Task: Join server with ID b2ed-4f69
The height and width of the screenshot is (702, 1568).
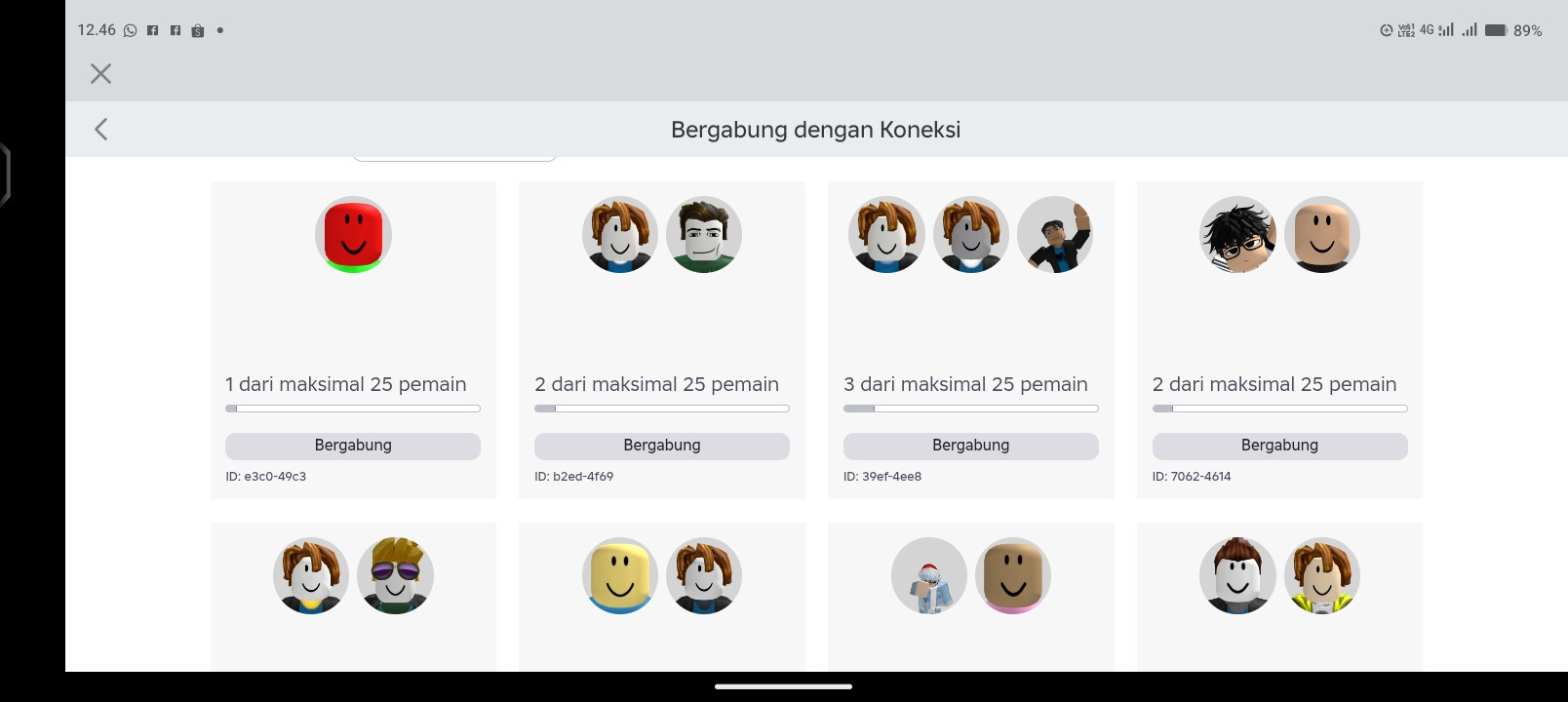Action: click(x=662, y=446)
